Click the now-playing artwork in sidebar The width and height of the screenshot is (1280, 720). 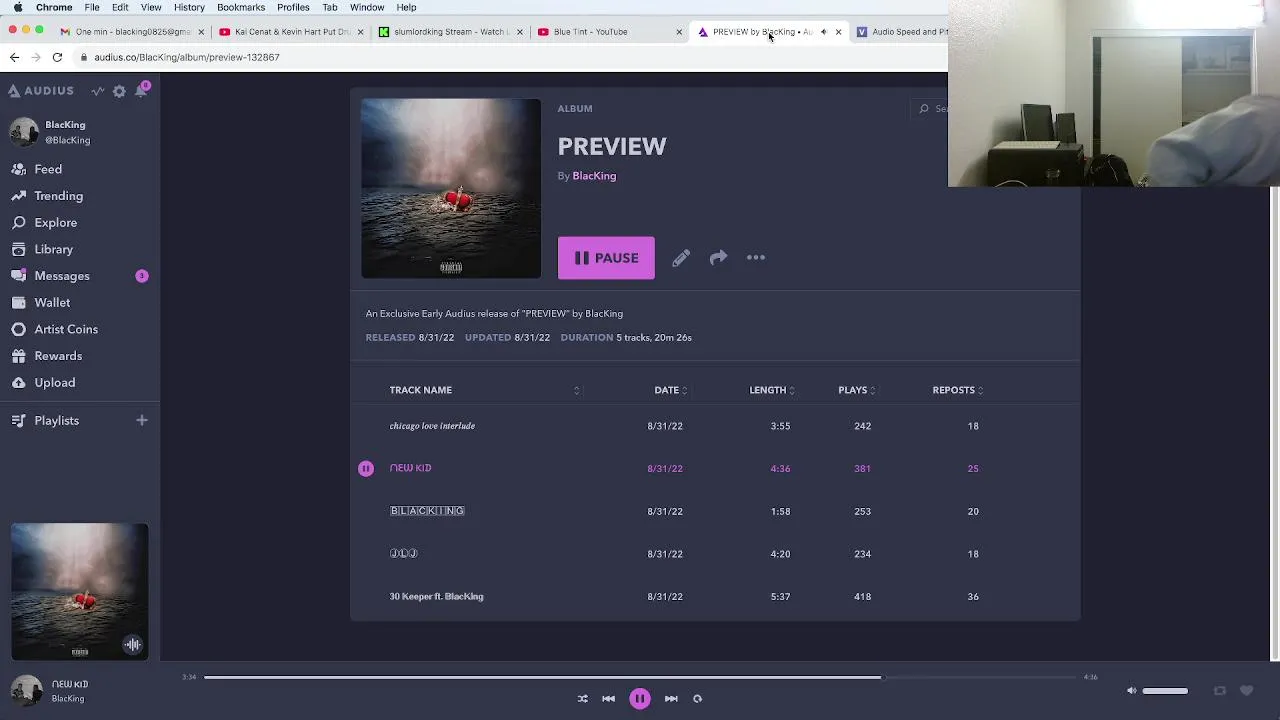[80, 591]
